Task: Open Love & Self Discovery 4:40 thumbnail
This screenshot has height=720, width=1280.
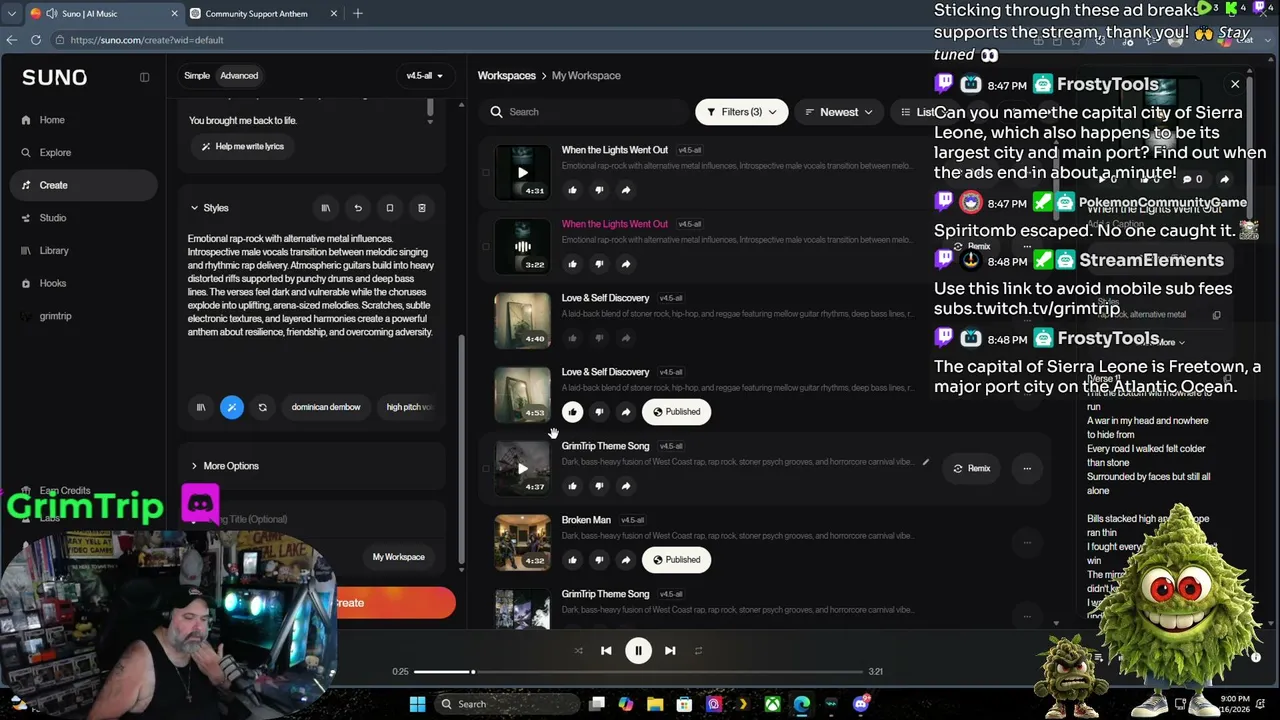Action: (x=522, y=320)
